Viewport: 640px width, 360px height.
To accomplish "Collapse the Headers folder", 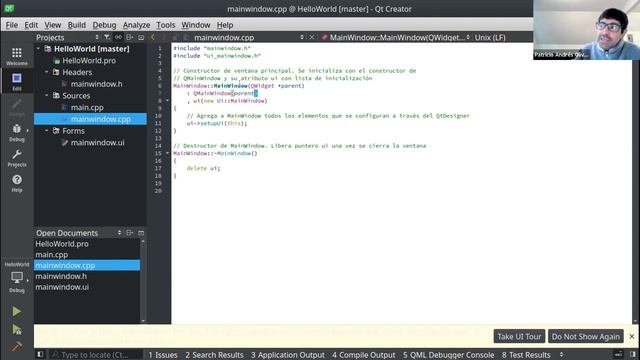I will coord(47,72).
